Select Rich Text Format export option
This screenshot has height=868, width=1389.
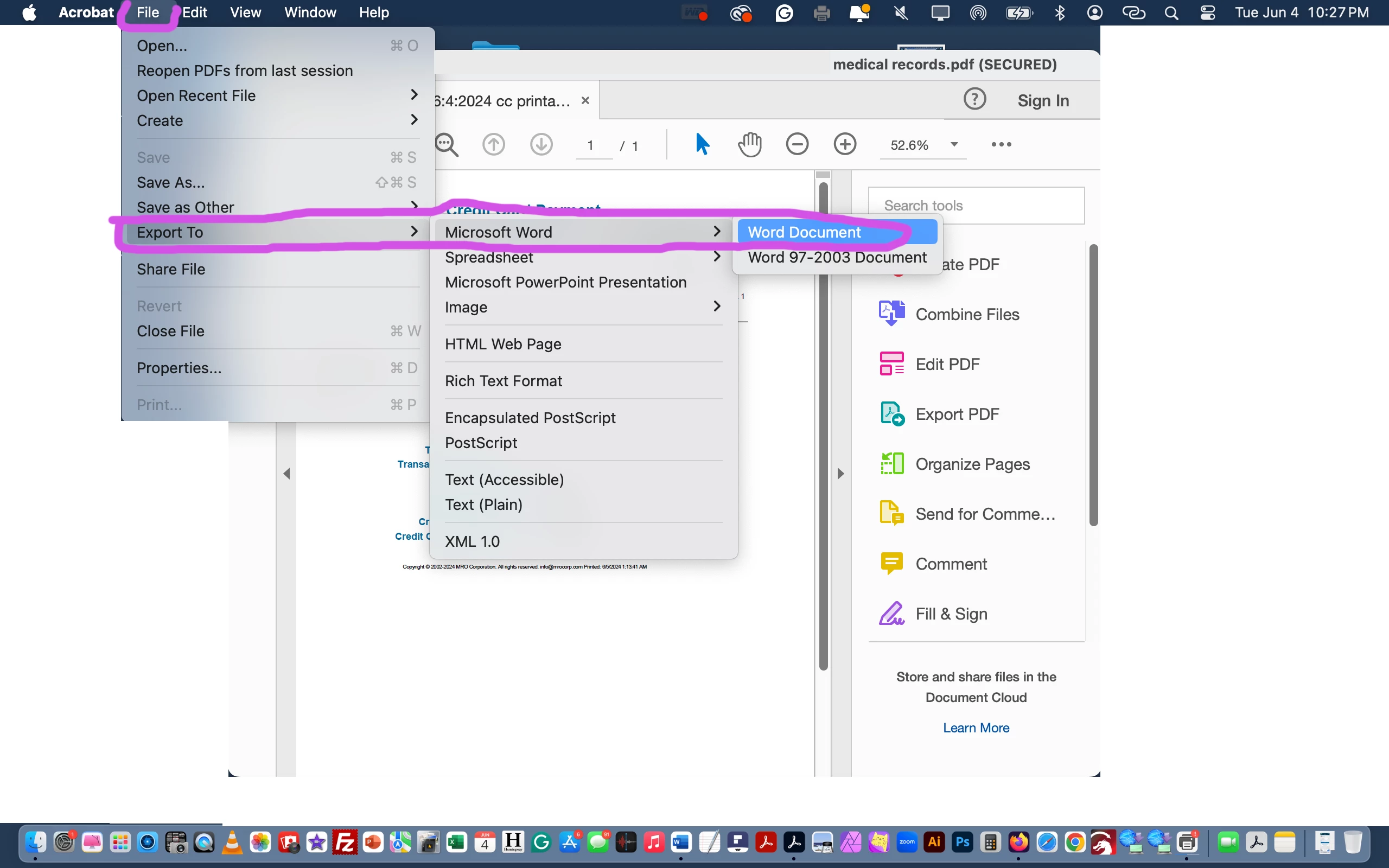tap(504, 381)
